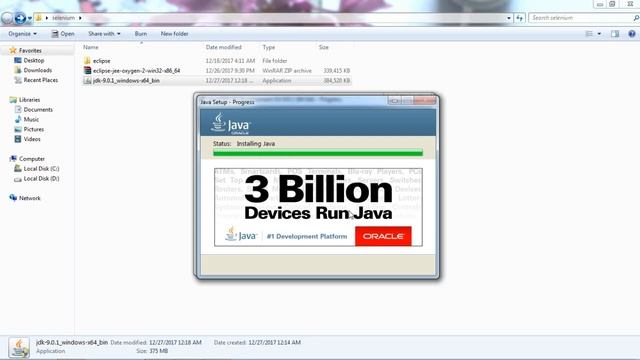The height and width of the screenshot is (360, 640).
Task: Click New folder in toolbar
Action: (174, 34)
